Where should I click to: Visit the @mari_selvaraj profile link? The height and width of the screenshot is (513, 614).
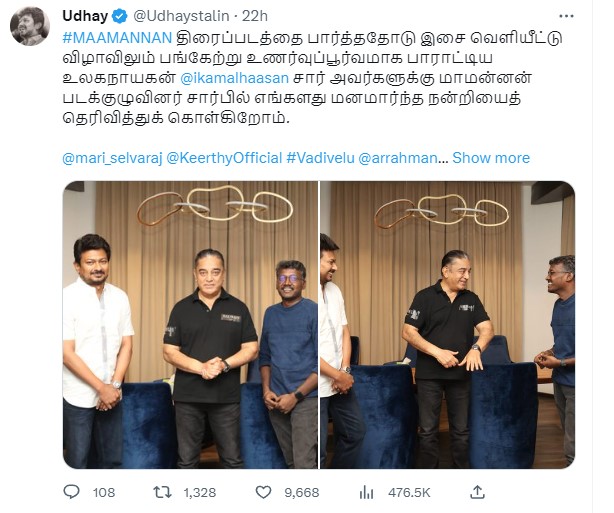pos(112,158)
